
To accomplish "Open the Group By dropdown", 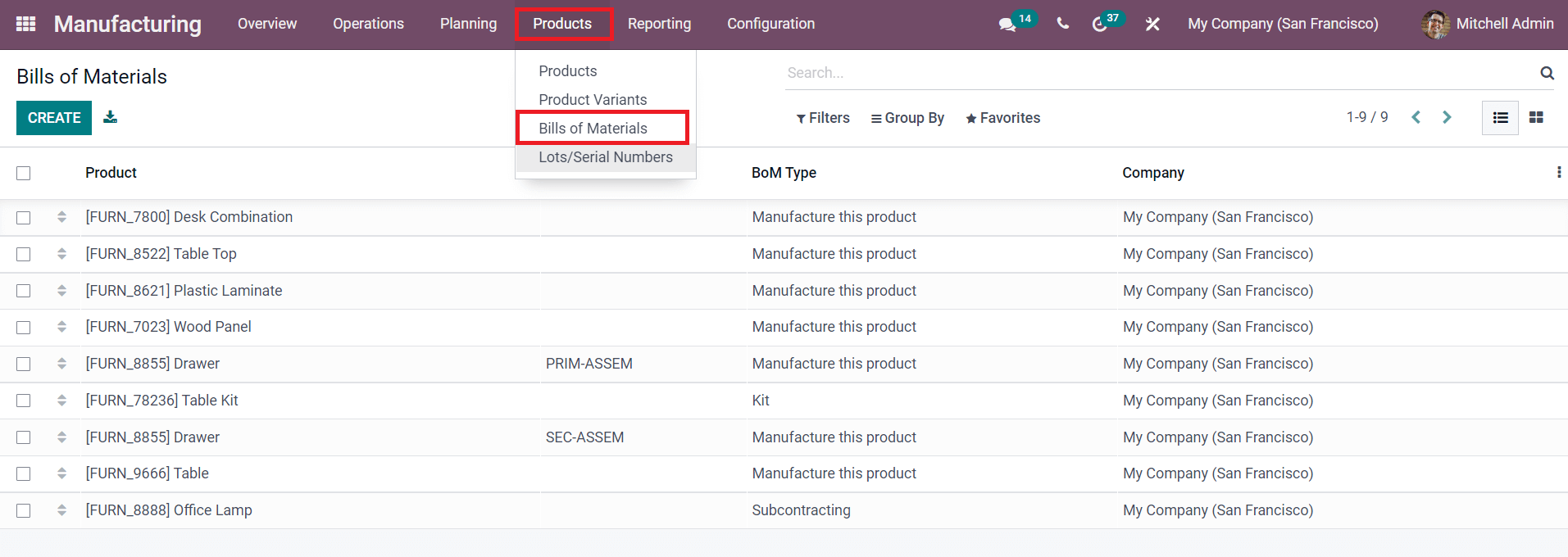I will click(x=907, y=118).
